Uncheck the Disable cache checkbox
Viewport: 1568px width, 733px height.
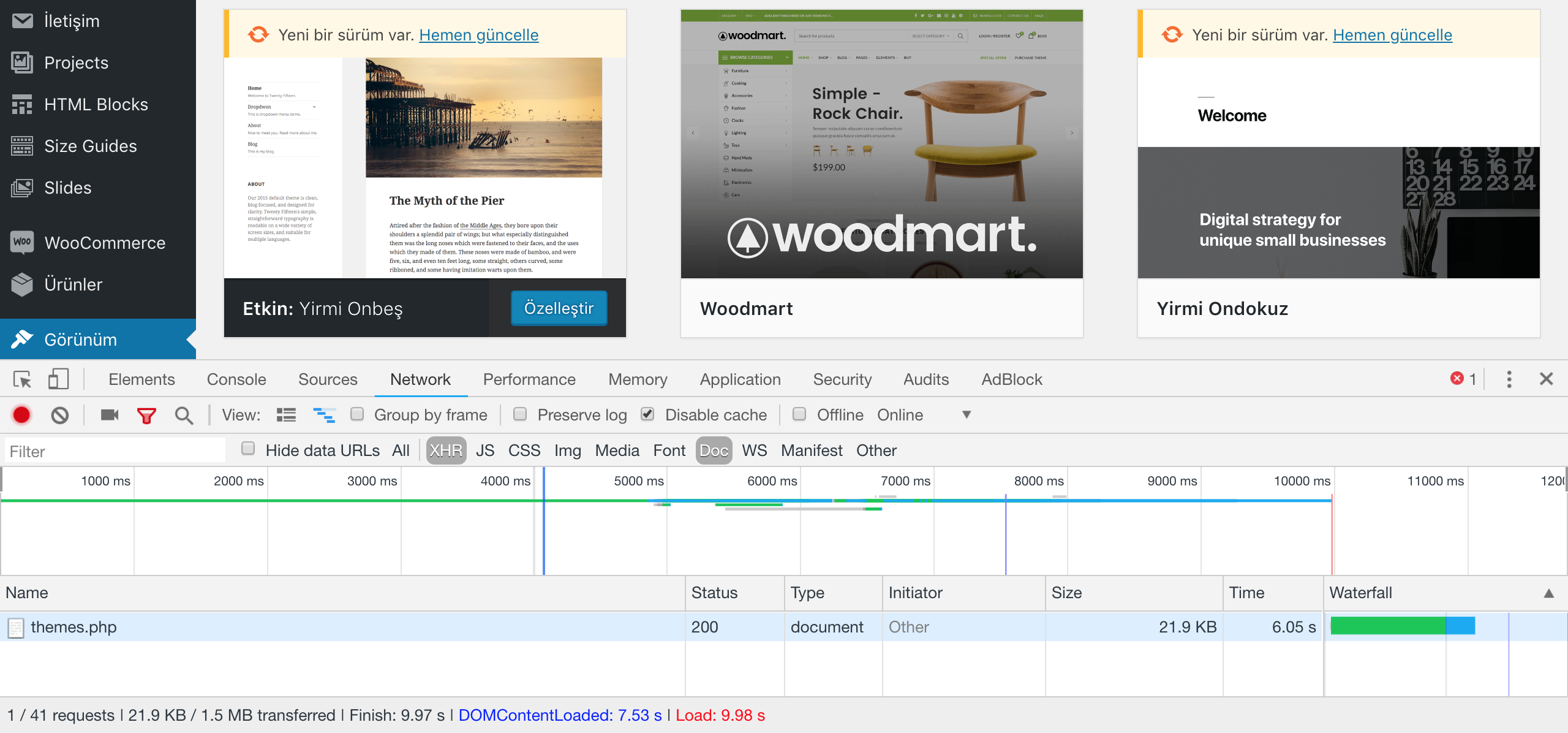pyautogui.click(x=647, y=414)
